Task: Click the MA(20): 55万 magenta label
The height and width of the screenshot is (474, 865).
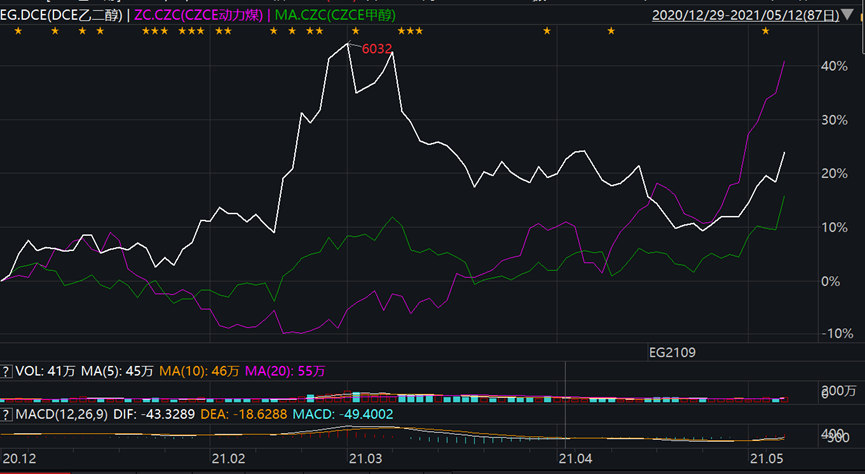Action: (285, 371)
